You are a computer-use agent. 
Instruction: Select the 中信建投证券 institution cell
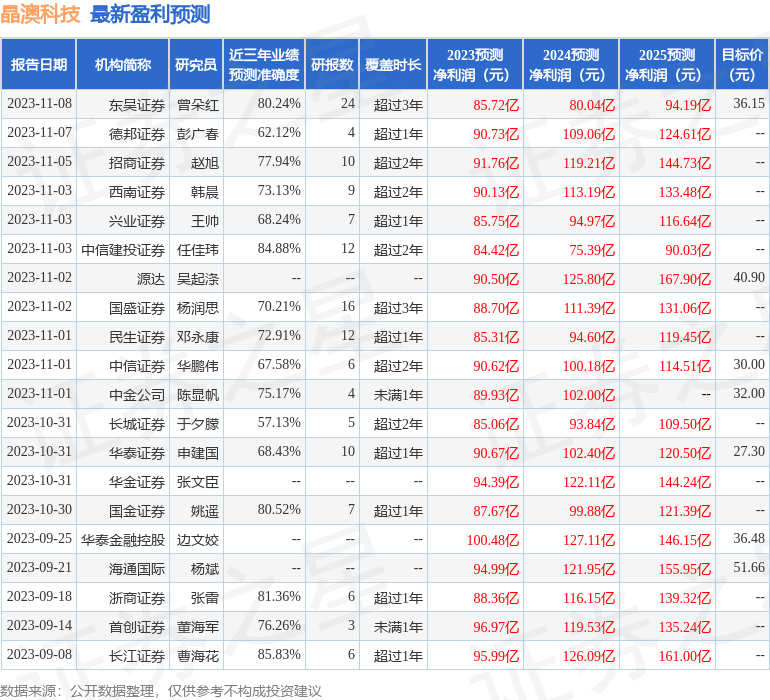pos(123,250)
